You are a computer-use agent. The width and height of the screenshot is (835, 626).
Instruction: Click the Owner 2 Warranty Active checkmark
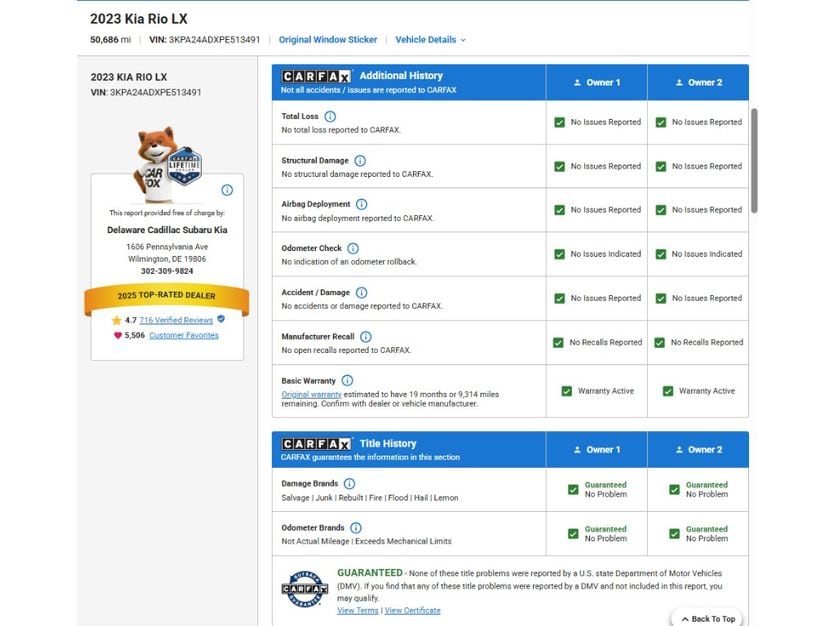click(x=668, y=391)
